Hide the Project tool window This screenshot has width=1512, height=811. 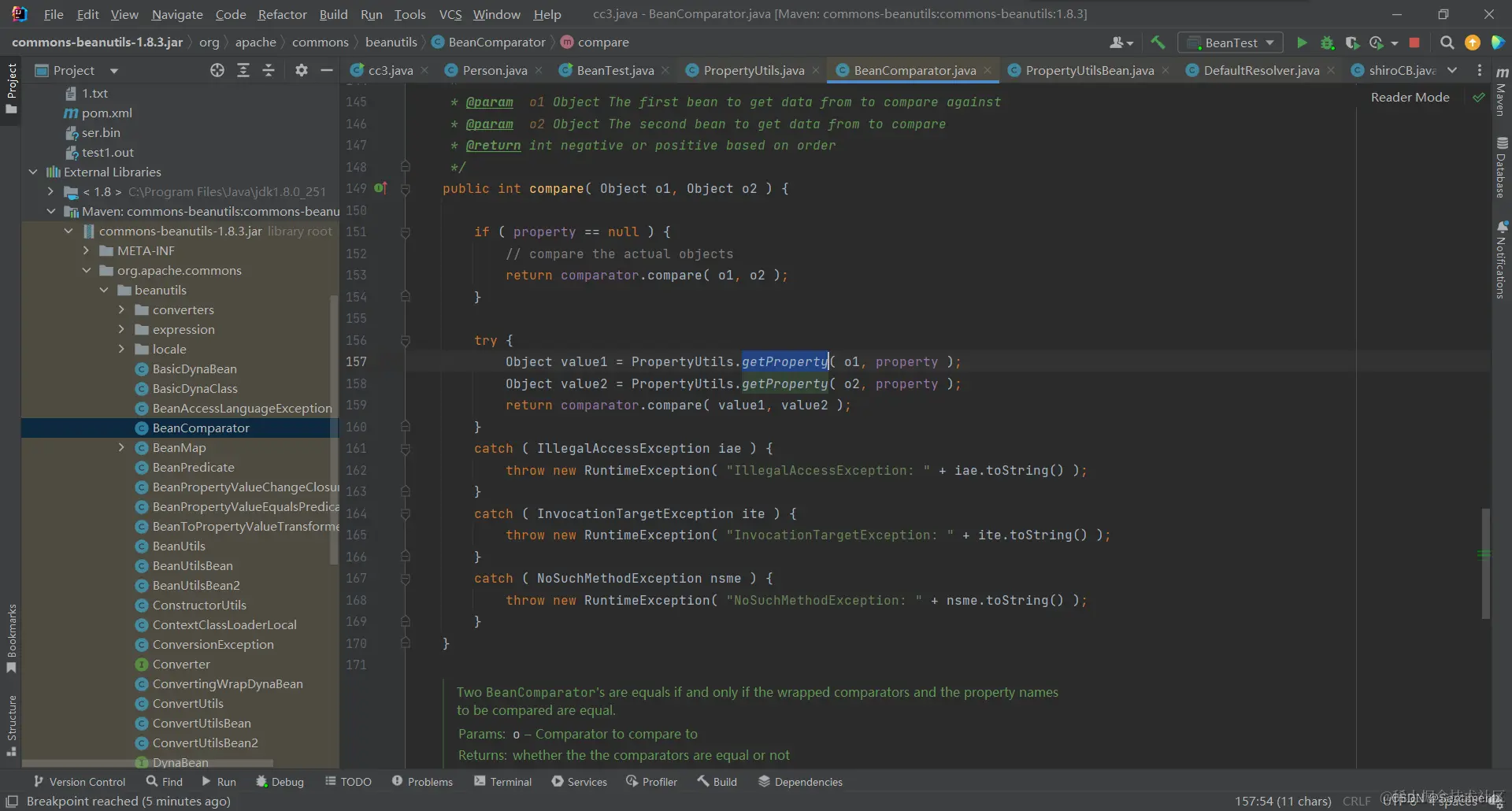(x=327, y=71)
